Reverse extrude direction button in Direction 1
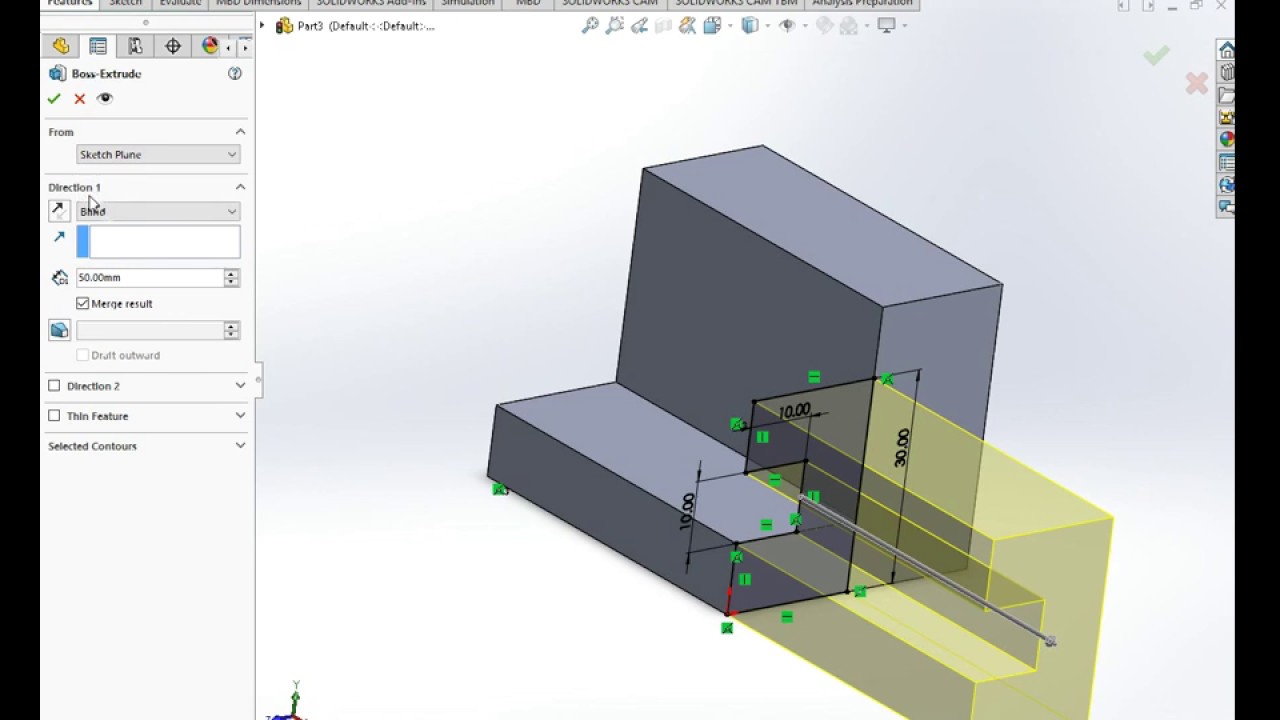The width and height of the screenshot is (1280, 720). click(59, 211)
